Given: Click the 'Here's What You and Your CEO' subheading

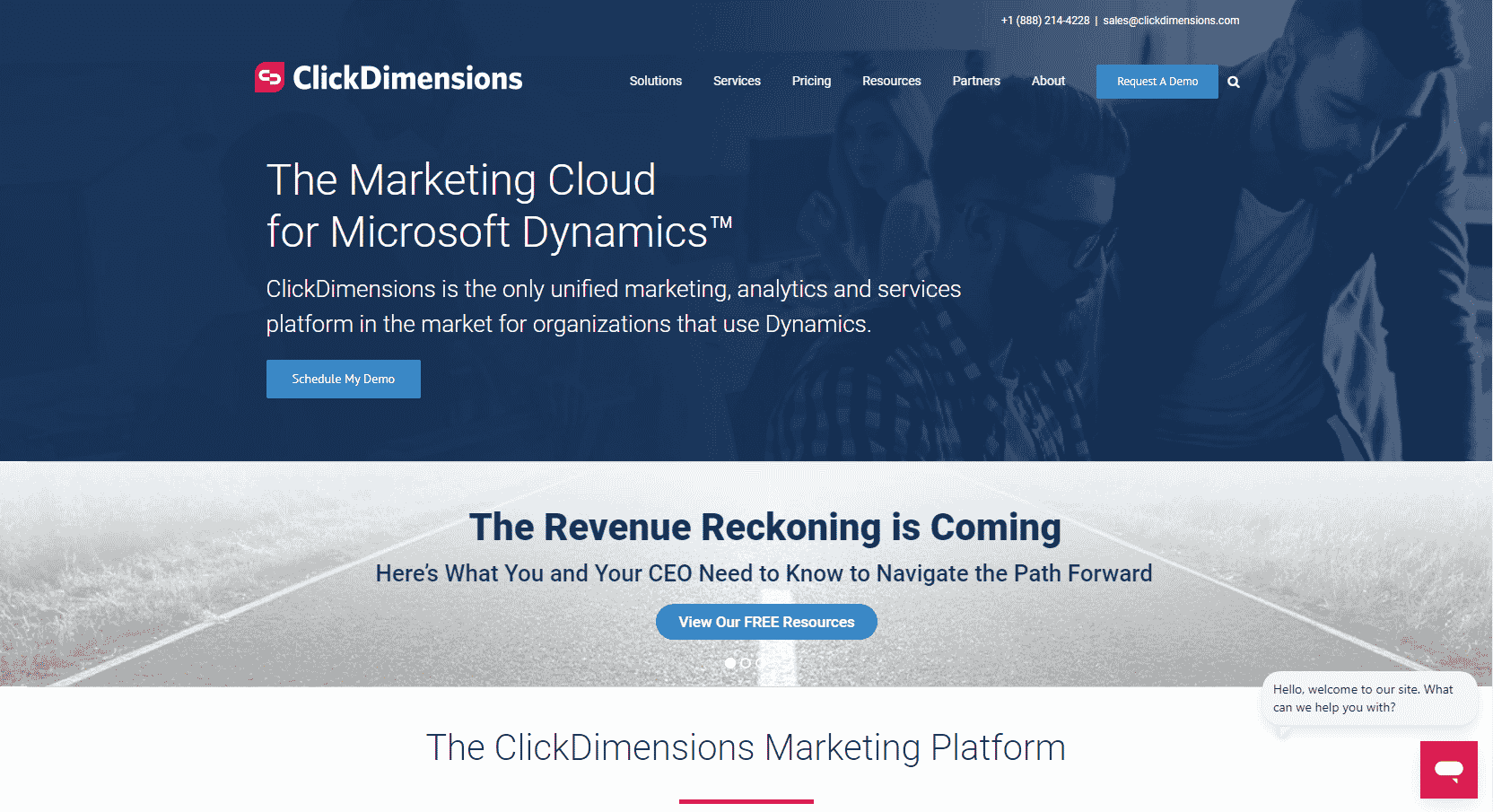Looking at the screenshot, I should 764,573.
